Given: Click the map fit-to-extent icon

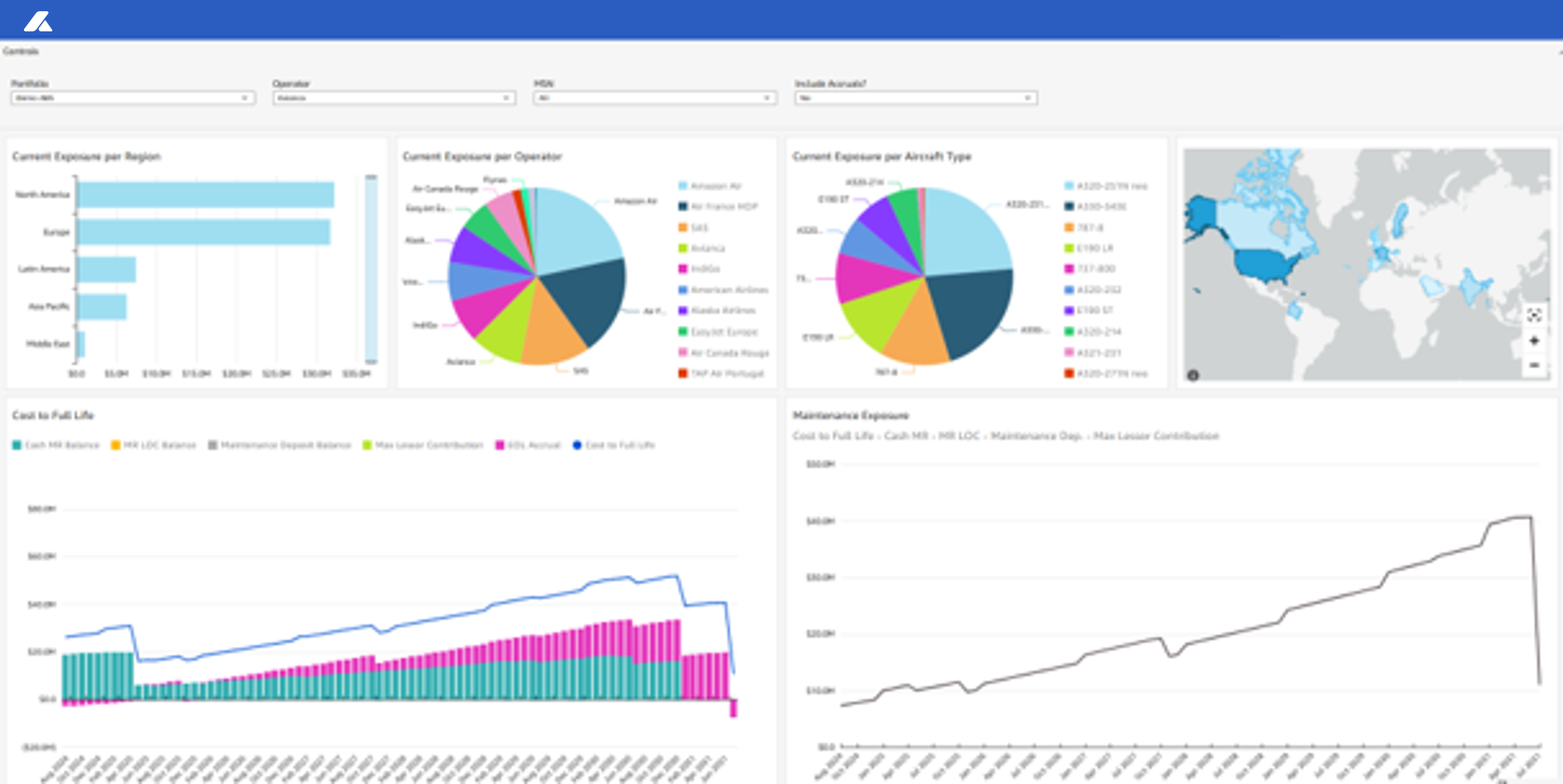Looking at the screenshot, I should coord(1534,315).
